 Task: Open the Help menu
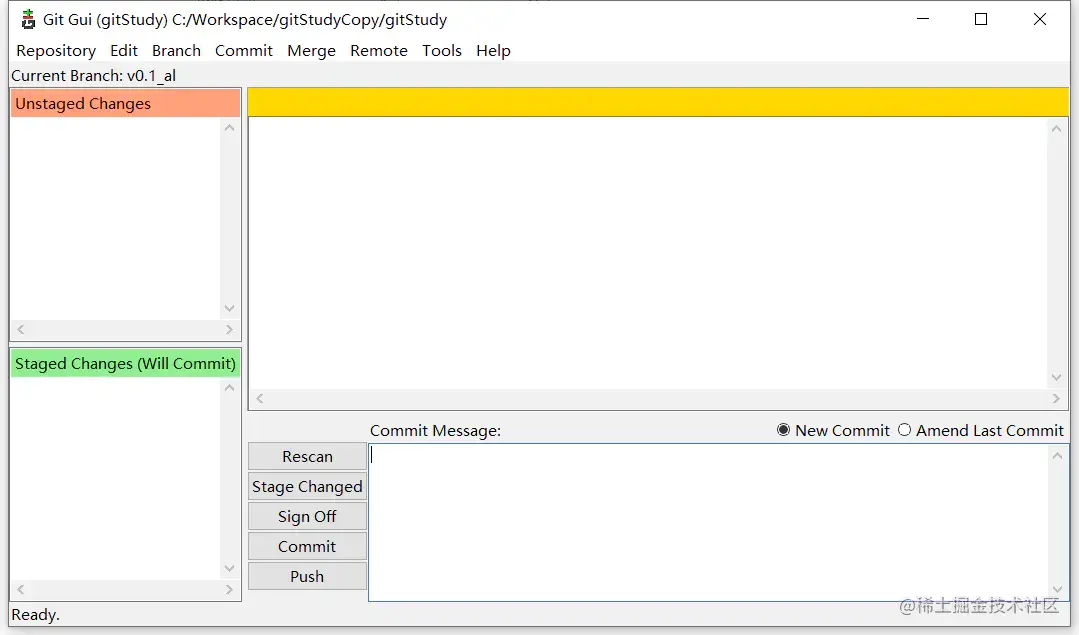point(493,51)
